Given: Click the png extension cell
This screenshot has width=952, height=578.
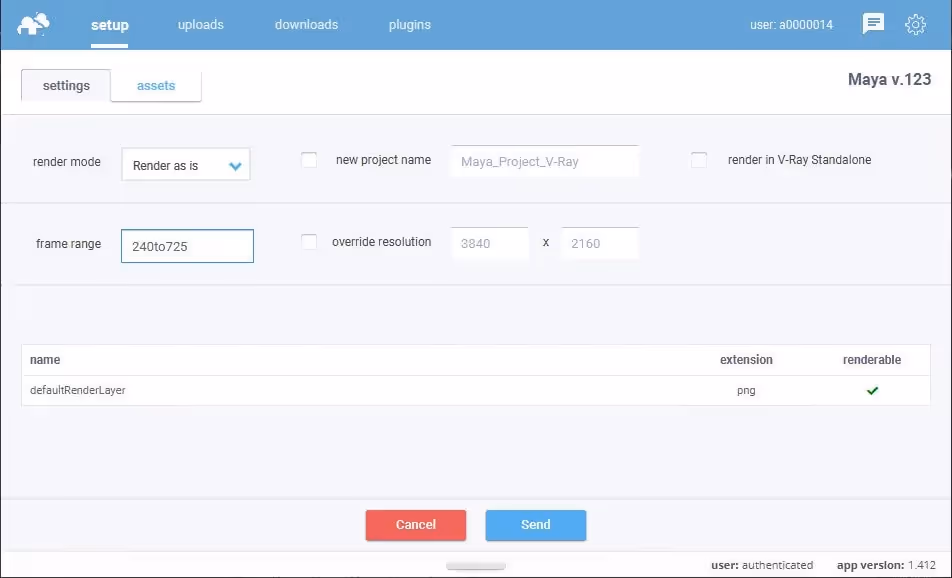Looking at the screenshot, I should tap(746, 390).
